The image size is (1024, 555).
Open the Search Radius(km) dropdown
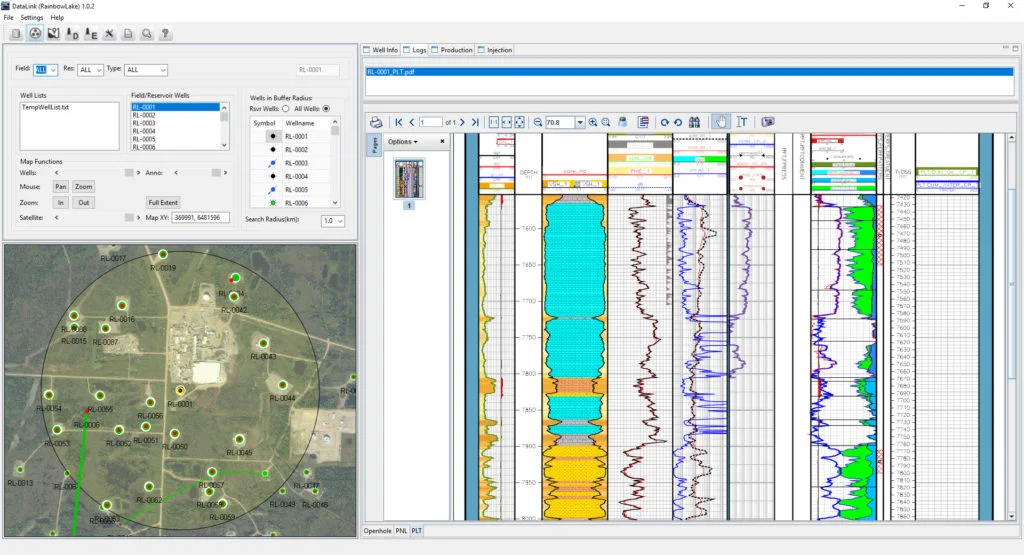332,221
